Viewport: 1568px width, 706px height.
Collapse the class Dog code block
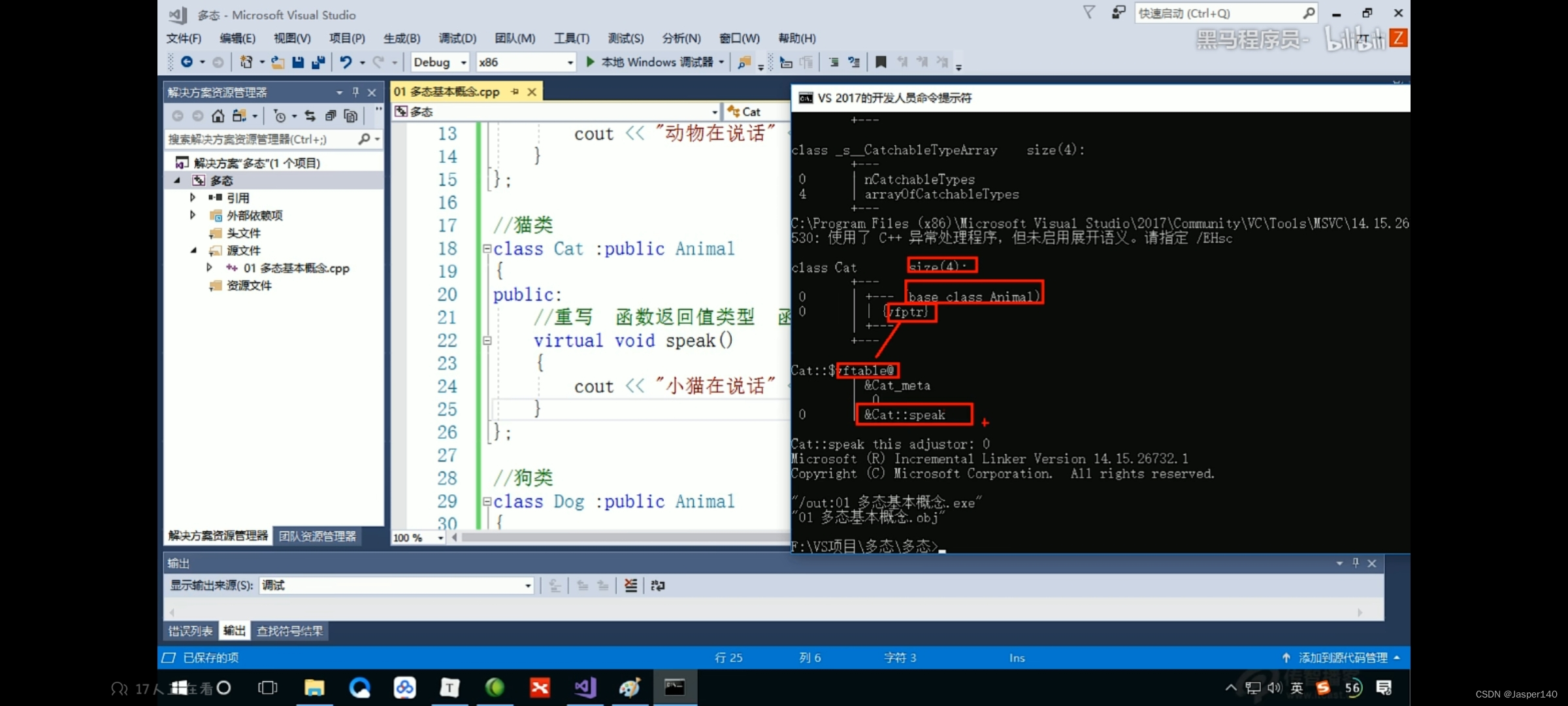point(487,501)
